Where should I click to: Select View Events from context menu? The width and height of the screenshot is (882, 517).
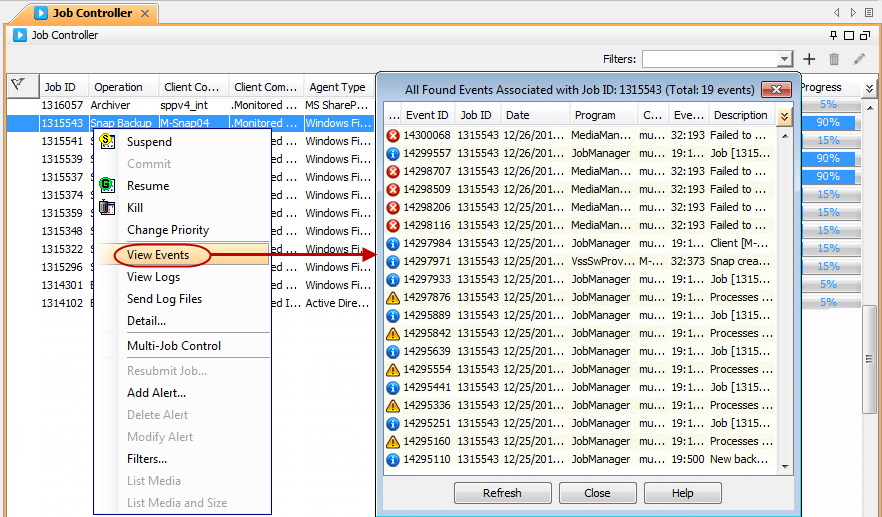(158, 255)
